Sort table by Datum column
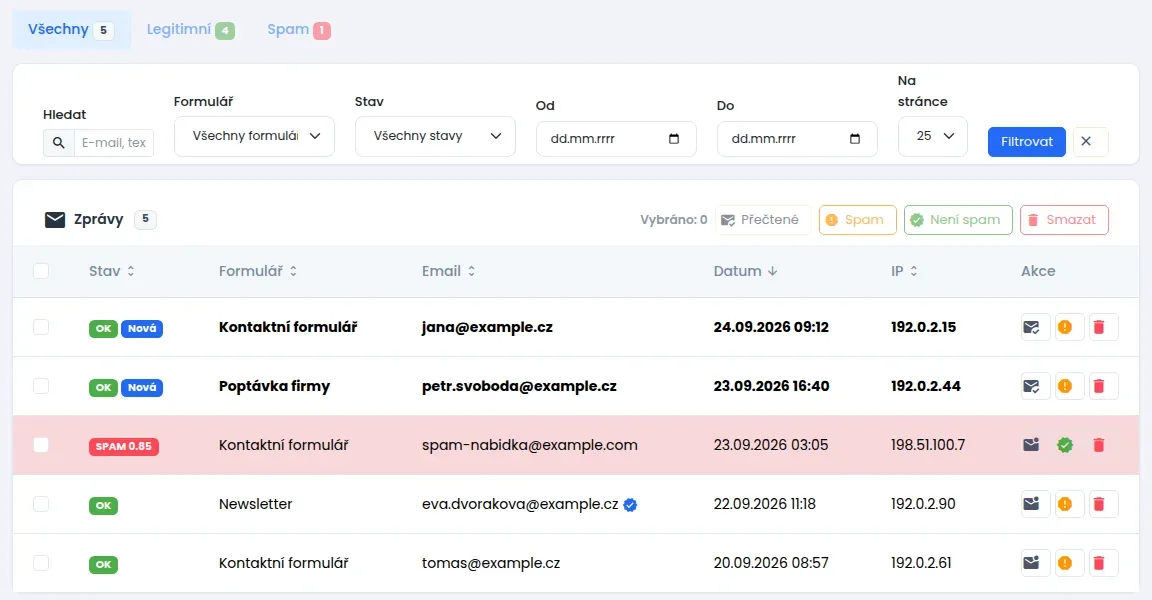Viewport: 1152px width, 600px height. pyautogui.click(x=746, y=271)
